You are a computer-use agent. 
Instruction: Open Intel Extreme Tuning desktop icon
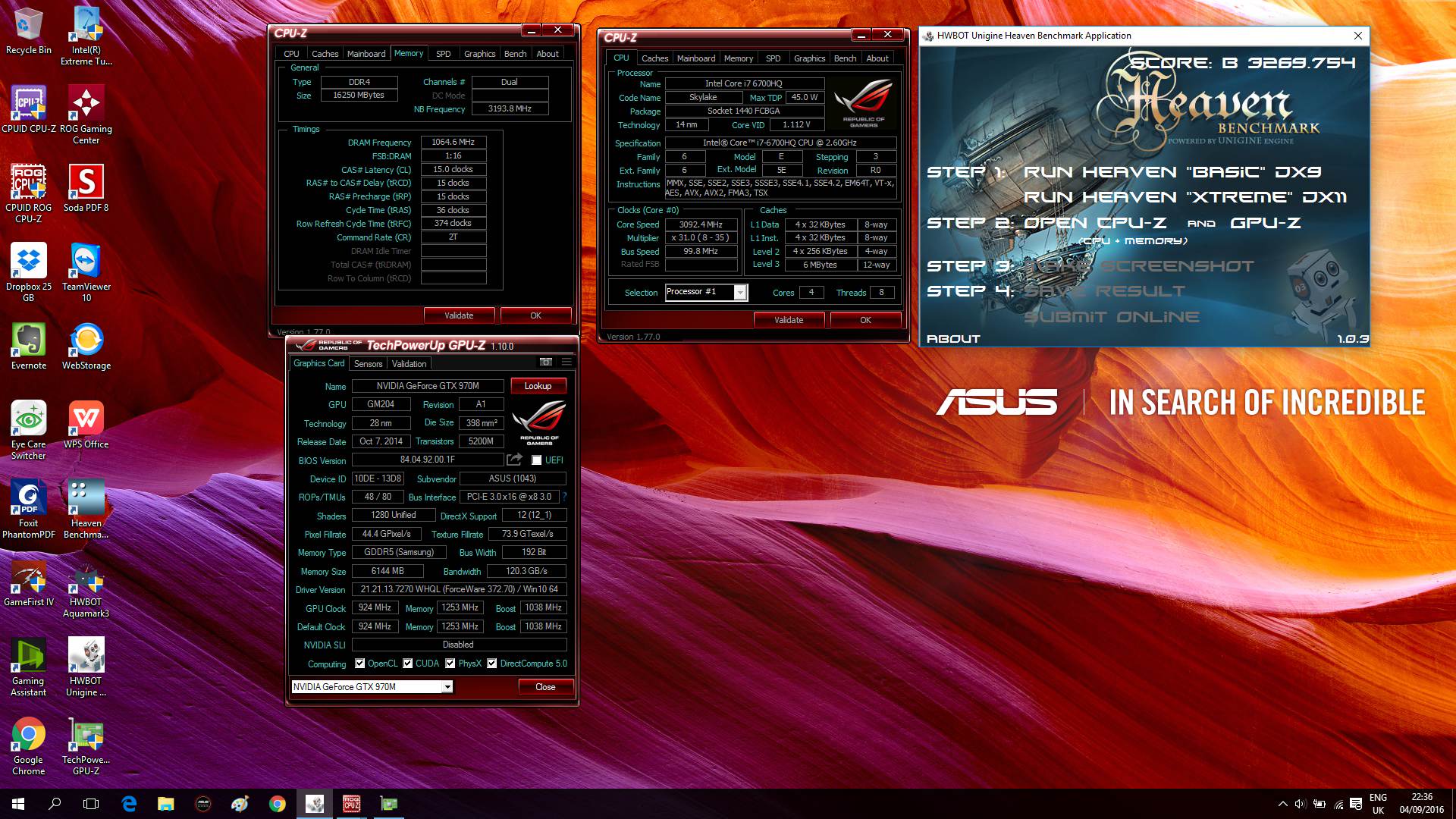click(86, 36)
